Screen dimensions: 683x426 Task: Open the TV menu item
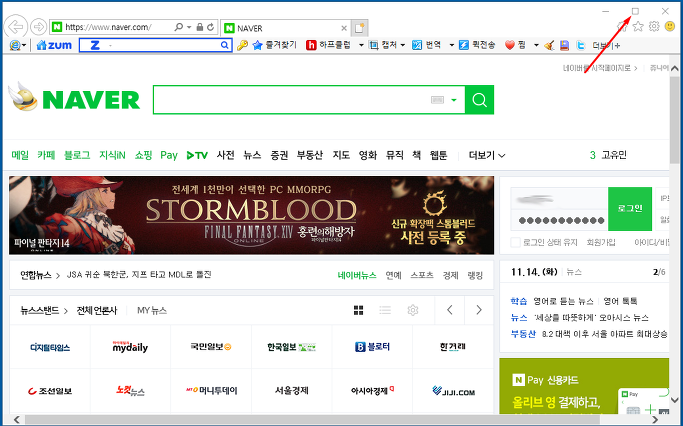coord(197,155)
